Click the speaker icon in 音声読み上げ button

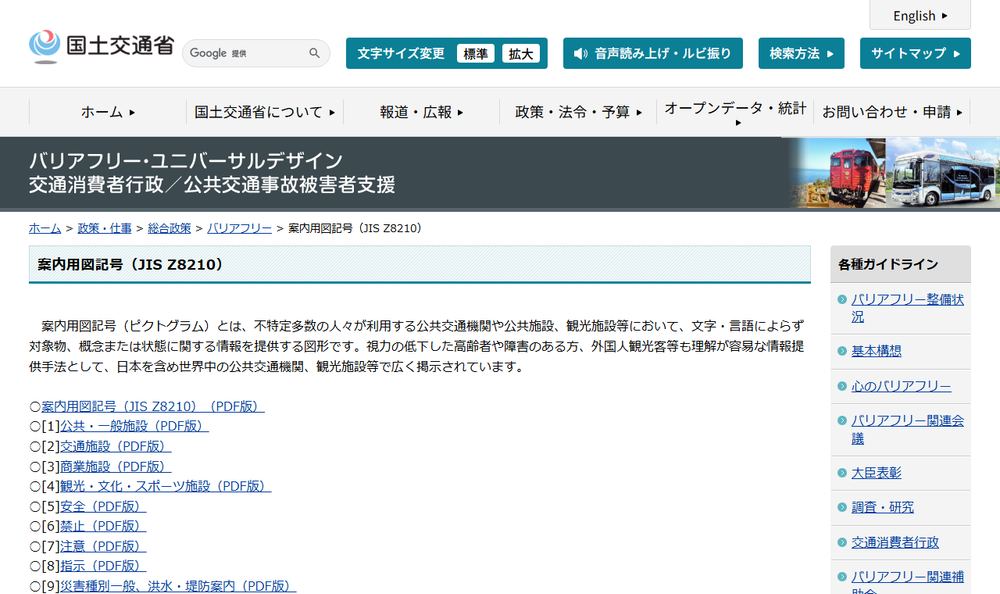point(580,54)
